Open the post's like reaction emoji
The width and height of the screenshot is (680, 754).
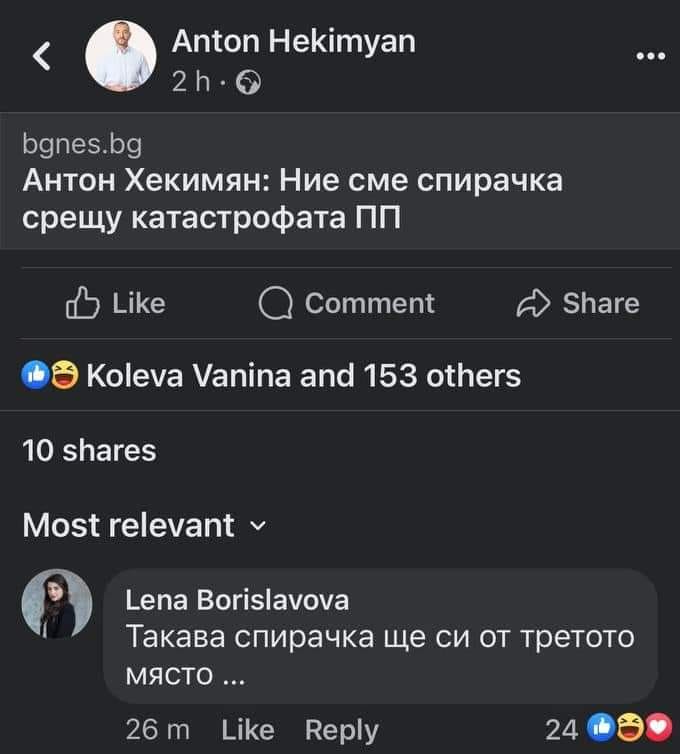click(35, 375)
